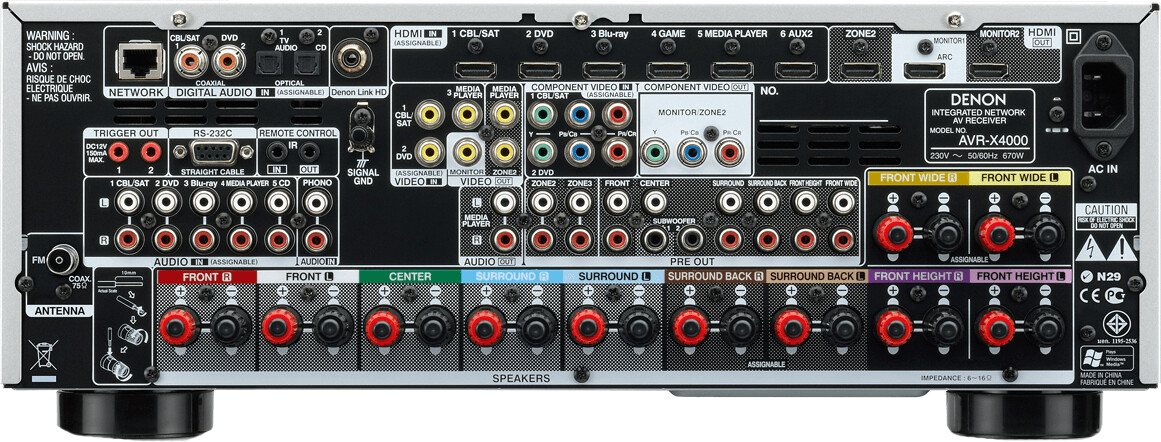
Task: Select the HDMI 1 CBL/SAT input port
Action: click(x=476, y=70)
